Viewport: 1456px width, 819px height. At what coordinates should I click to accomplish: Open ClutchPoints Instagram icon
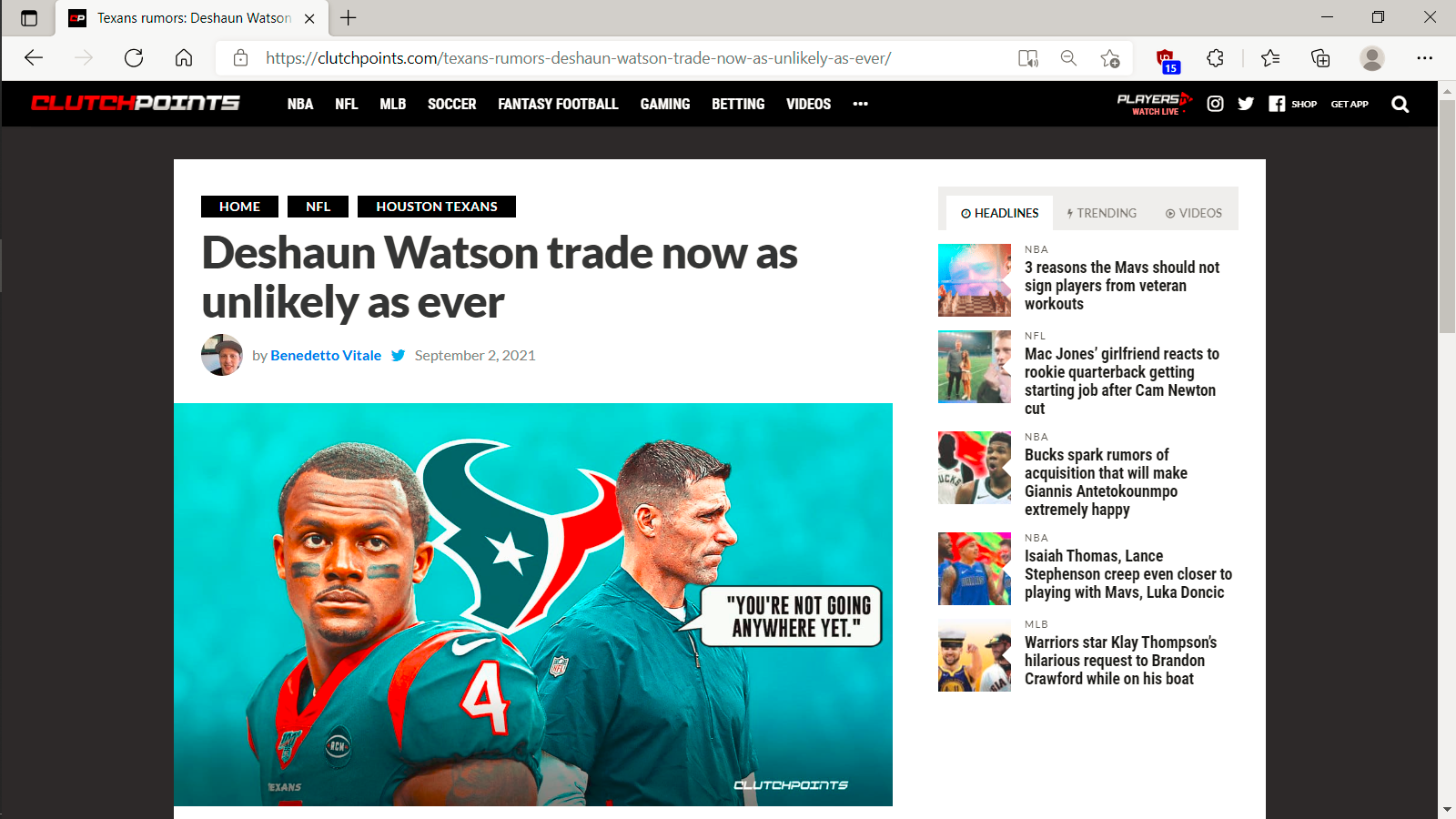(x=1215, y=104)
